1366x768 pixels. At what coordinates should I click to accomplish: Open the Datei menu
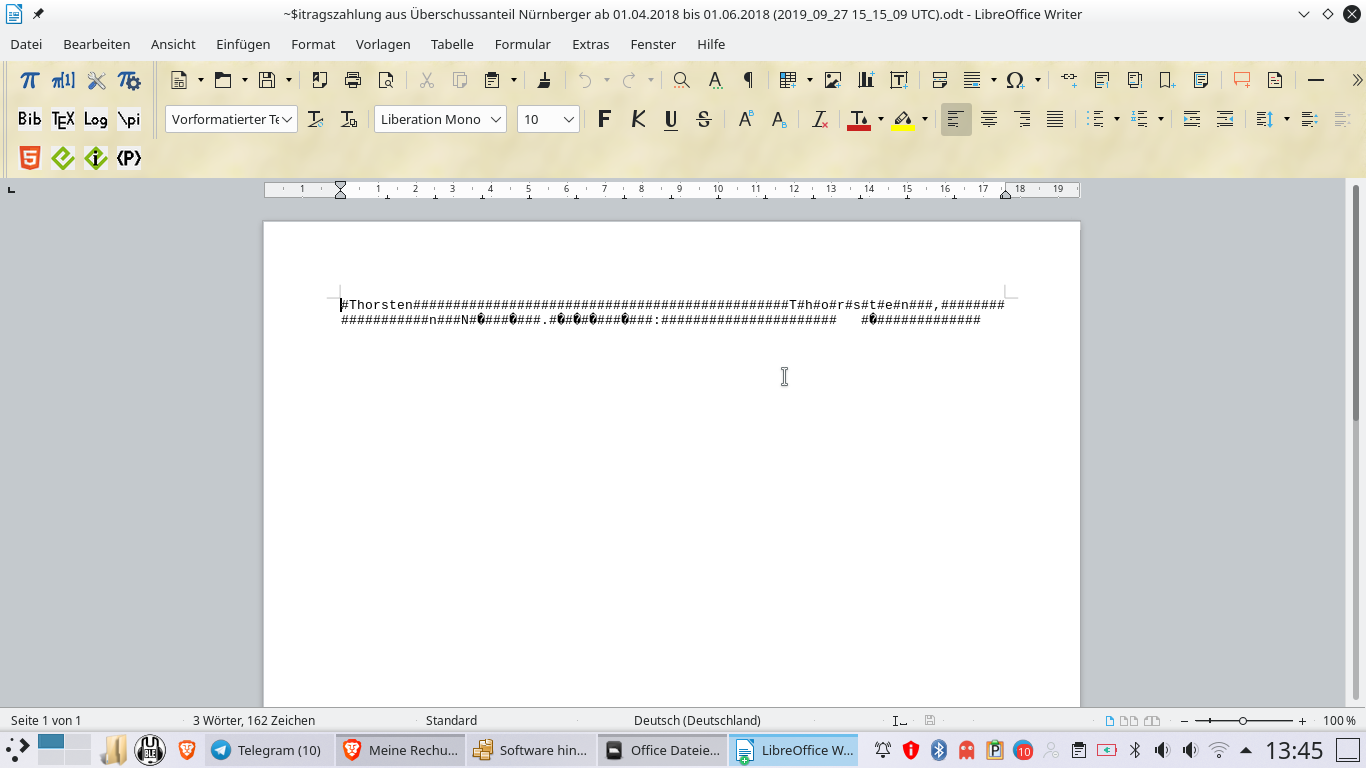coord(26,44)
